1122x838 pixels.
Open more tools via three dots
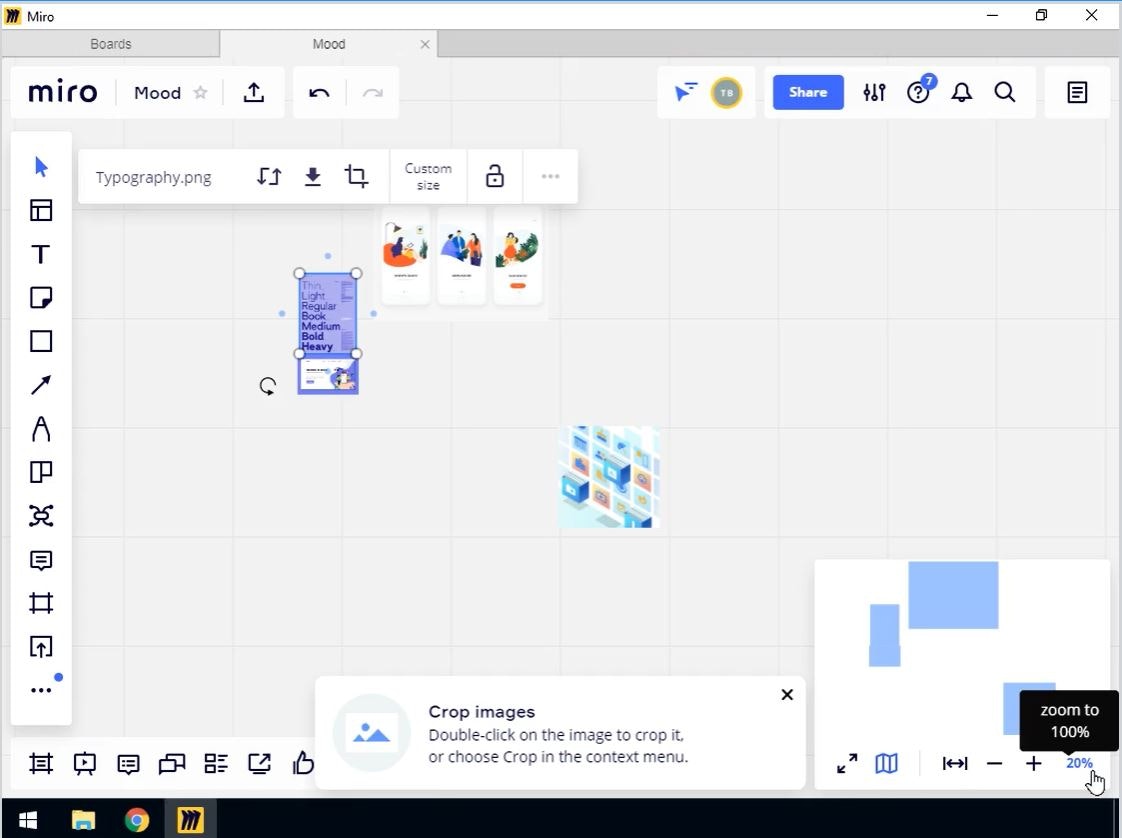tap(41, 690)
